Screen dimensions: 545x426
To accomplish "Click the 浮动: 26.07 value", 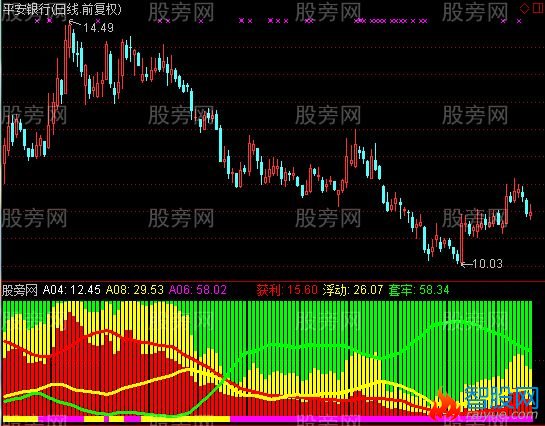I will click(x=353, y=290).
